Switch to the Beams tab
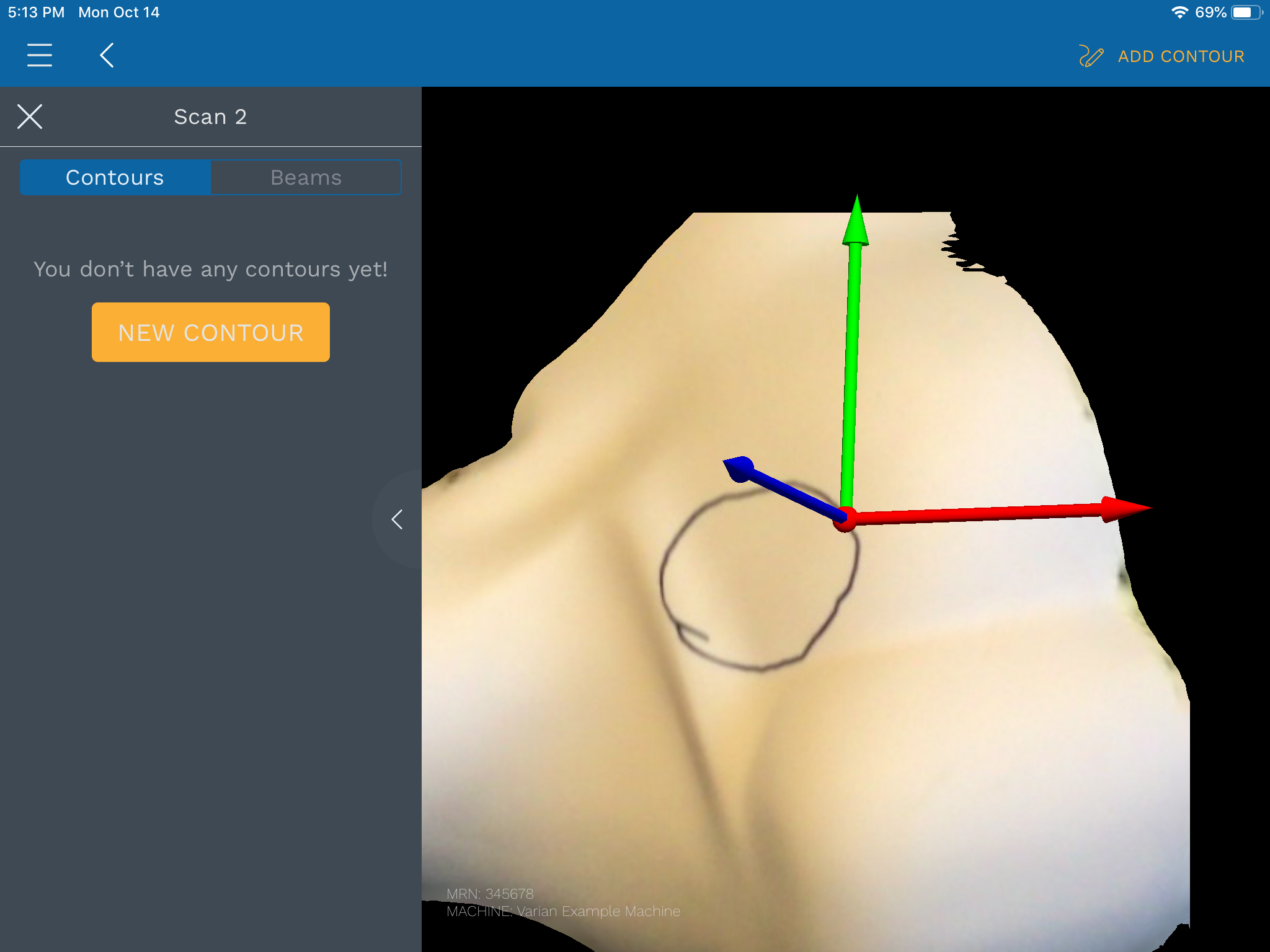 point(306,178)
